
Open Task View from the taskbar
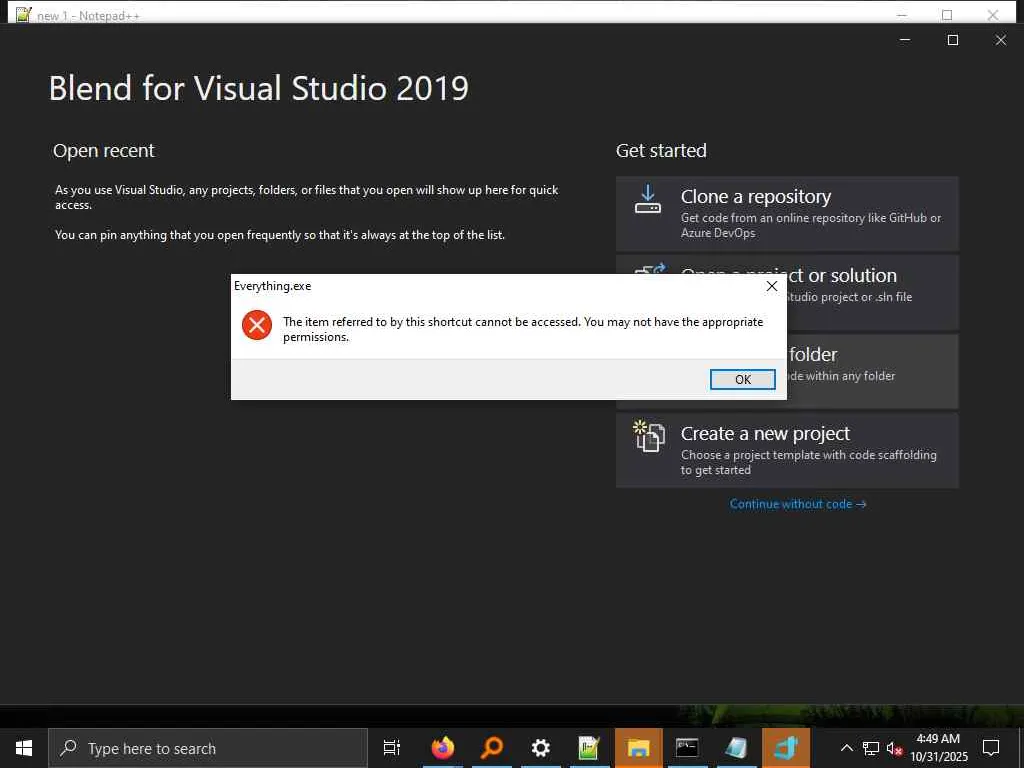pyautogui.click(x=392, y=748)
